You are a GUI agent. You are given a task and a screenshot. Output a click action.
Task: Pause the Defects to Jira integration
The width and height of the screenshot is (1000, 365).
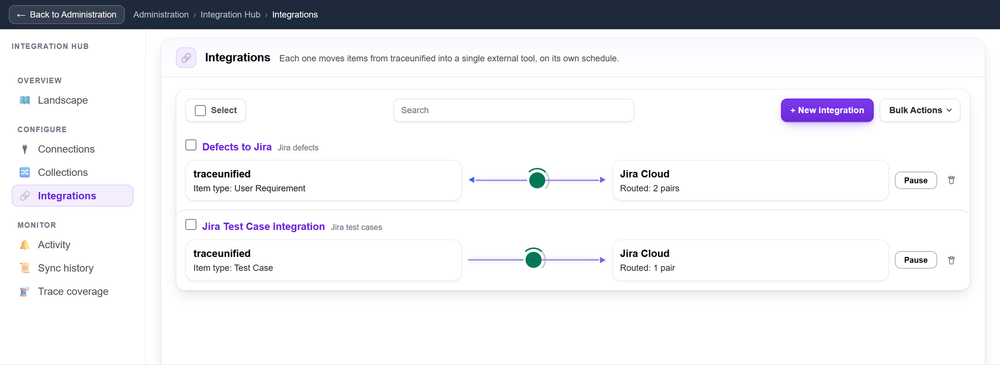(x=915, y=181)
